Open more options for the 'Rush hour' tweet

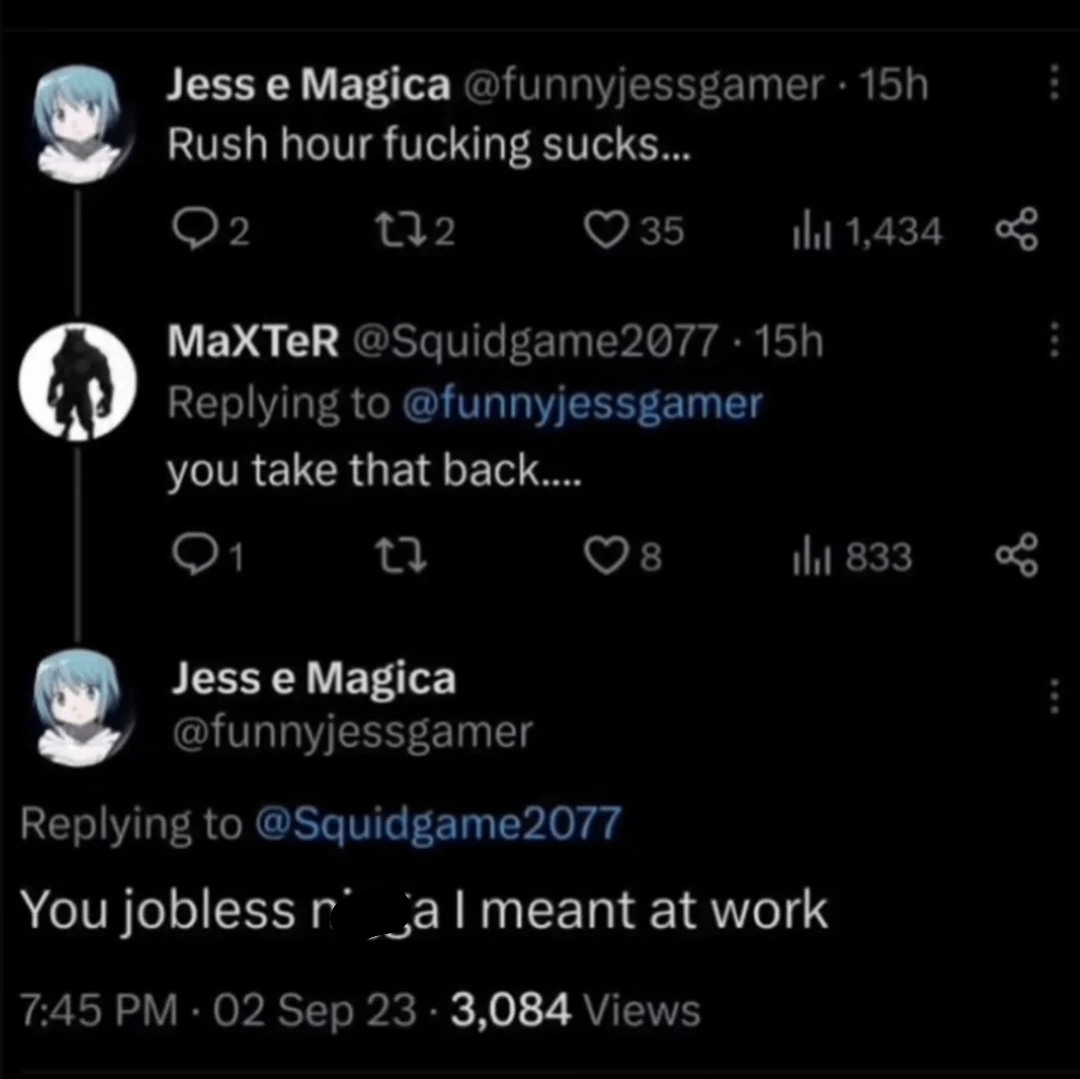coord(1052,87)
